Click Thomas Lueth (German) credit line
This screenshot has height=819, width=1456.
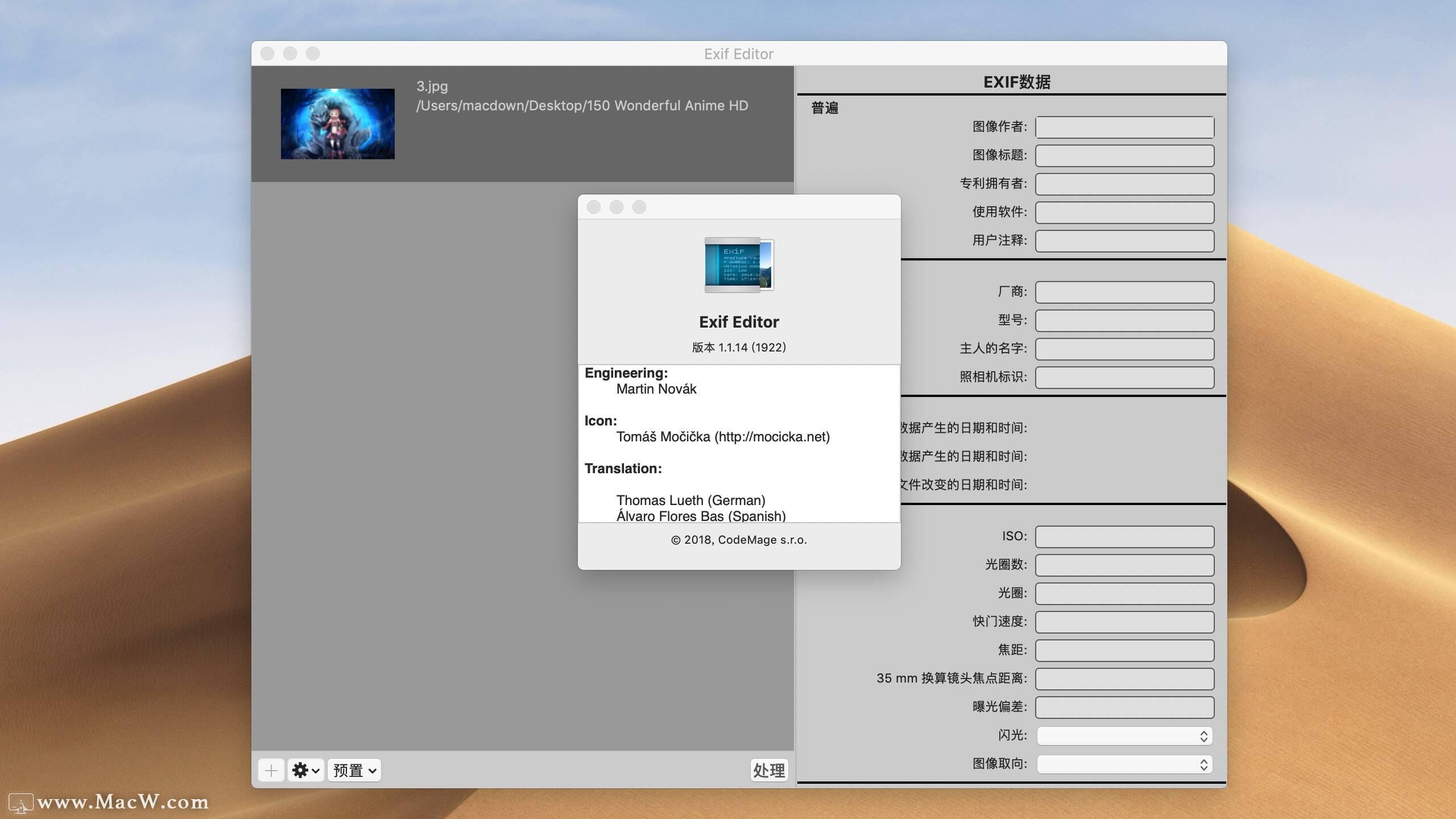point(691,500)
